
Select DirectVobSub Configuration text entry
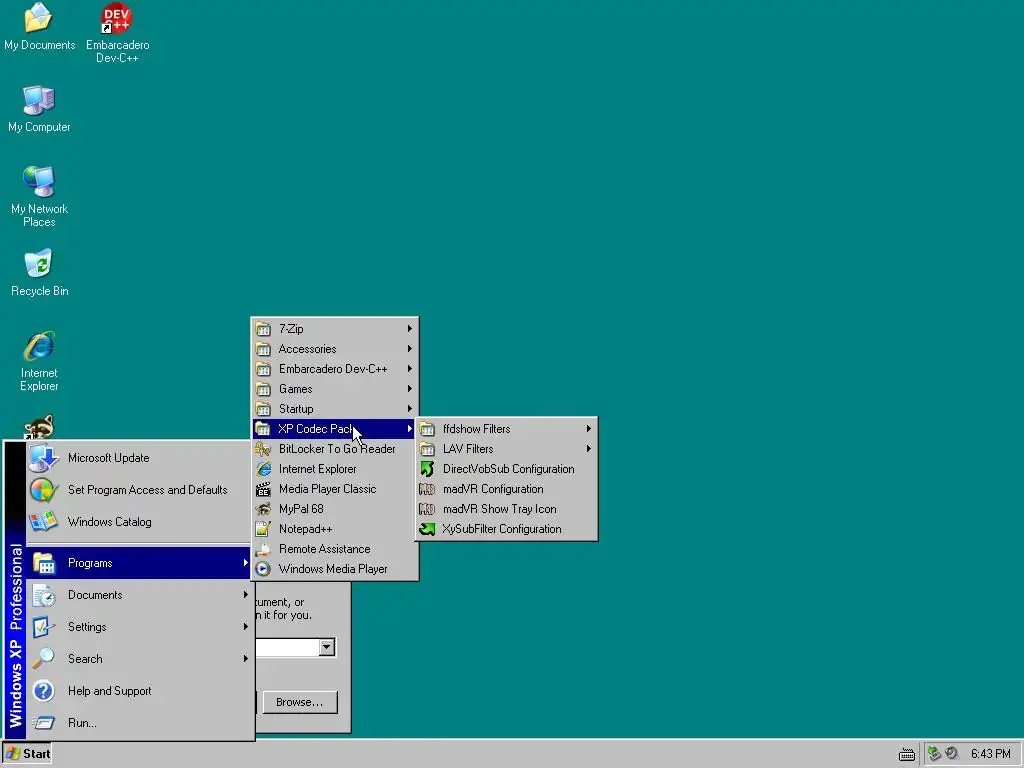click(x=508, y=469)
